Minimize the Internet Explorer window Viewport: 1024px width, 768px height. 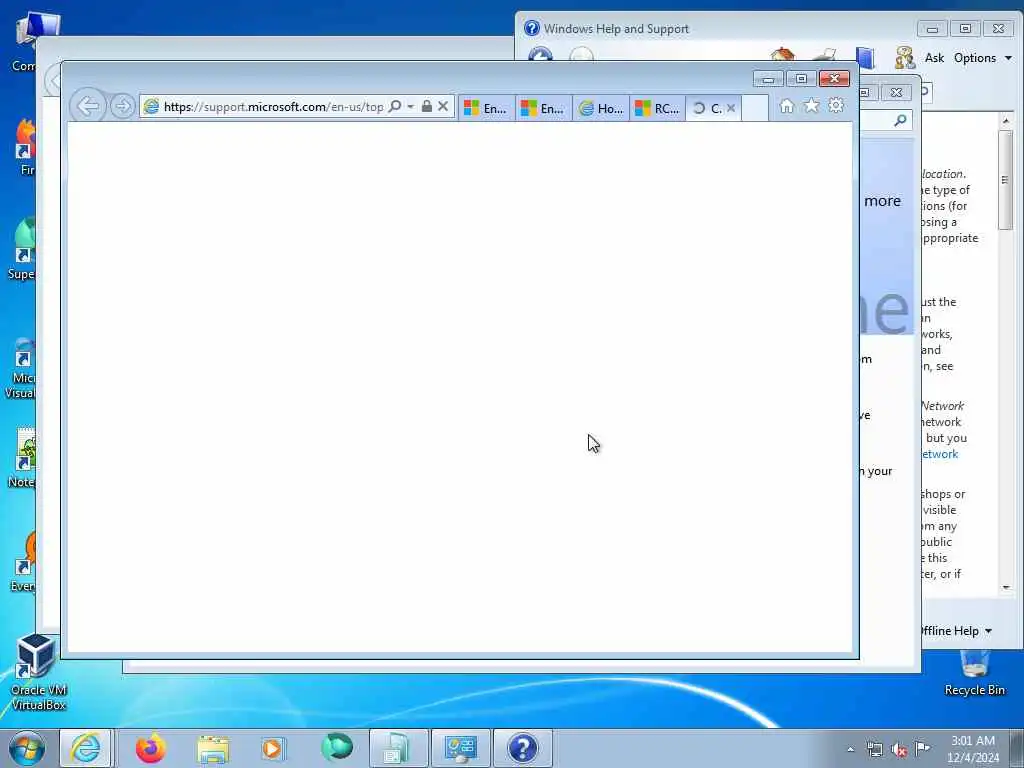[x=768, y=79]
